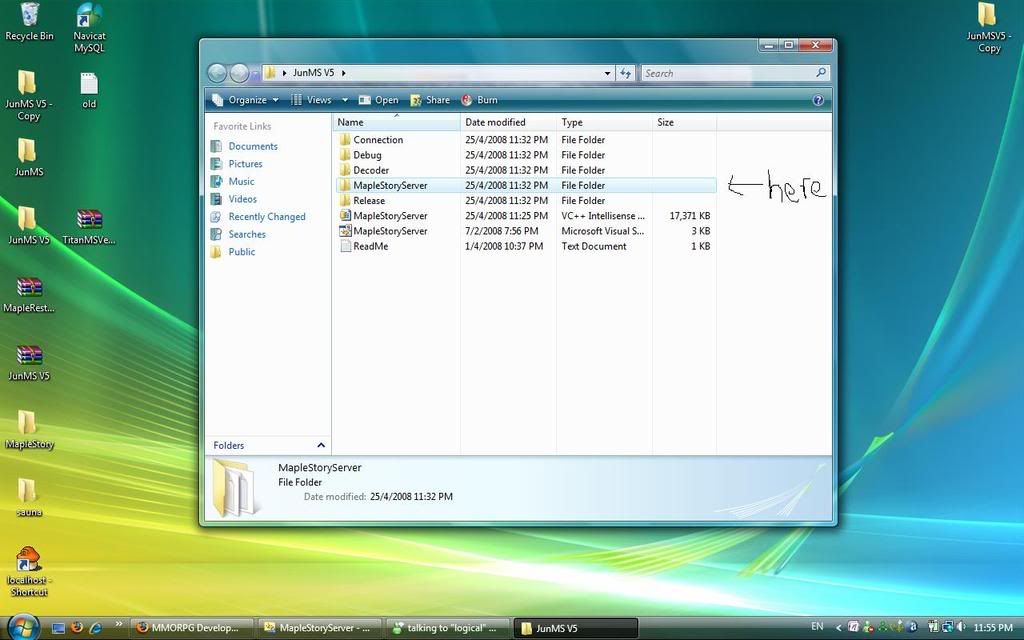
Task: Click the Burn toolbar button
Action: [x=479, y=100]
